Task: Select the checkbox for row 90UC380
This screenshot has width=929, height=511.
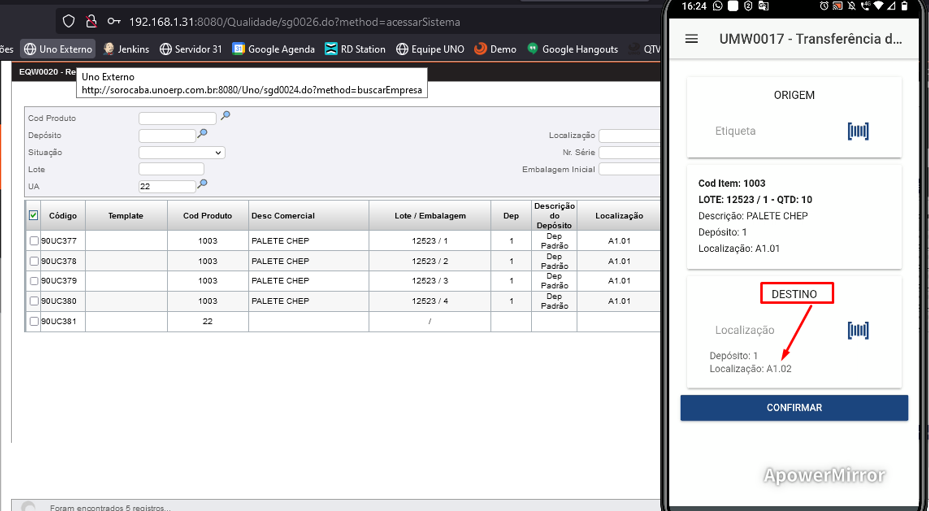Action: 34,301
